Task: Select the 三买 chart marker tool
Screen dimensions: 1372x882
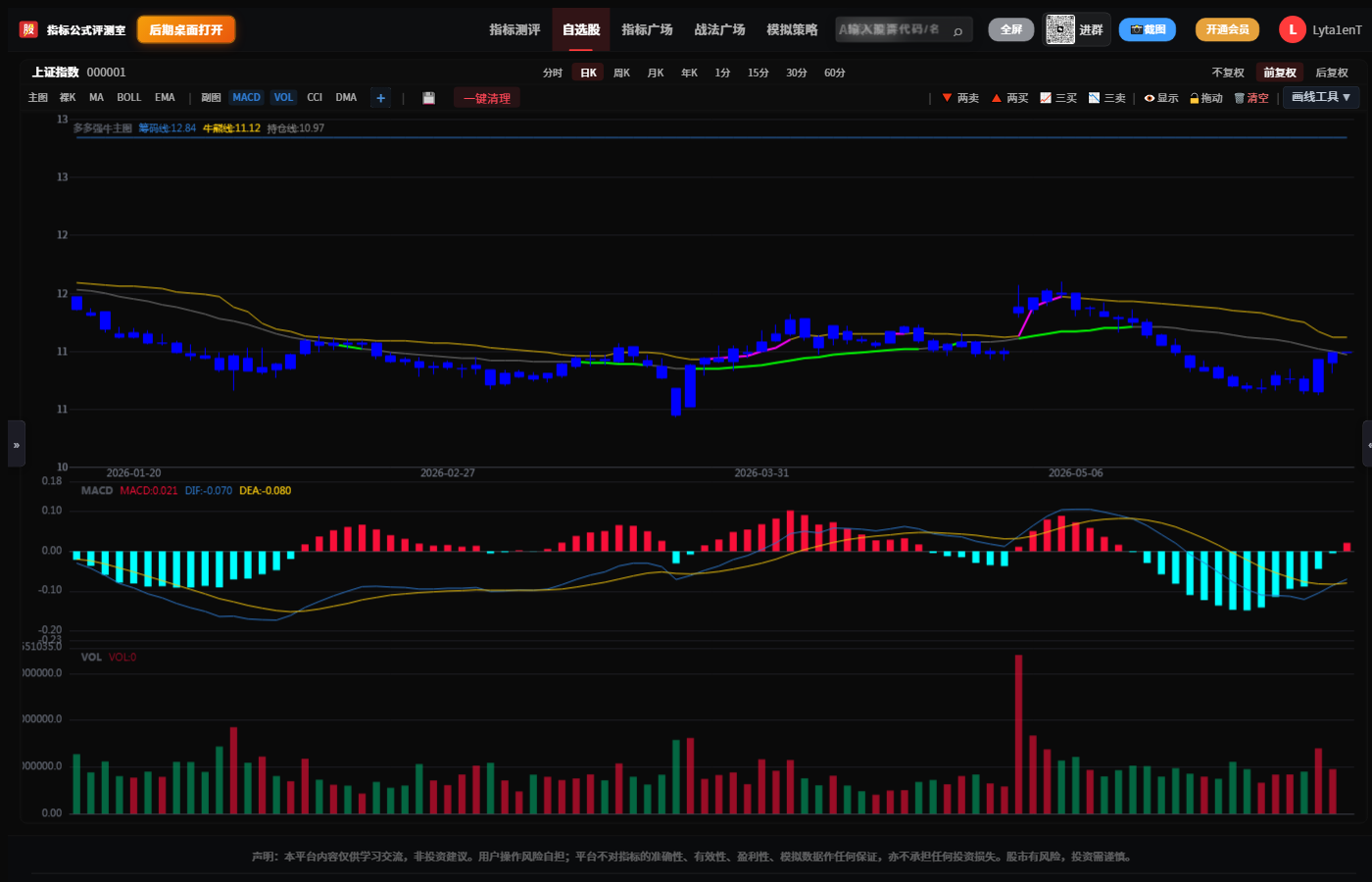Action: 1058,98
